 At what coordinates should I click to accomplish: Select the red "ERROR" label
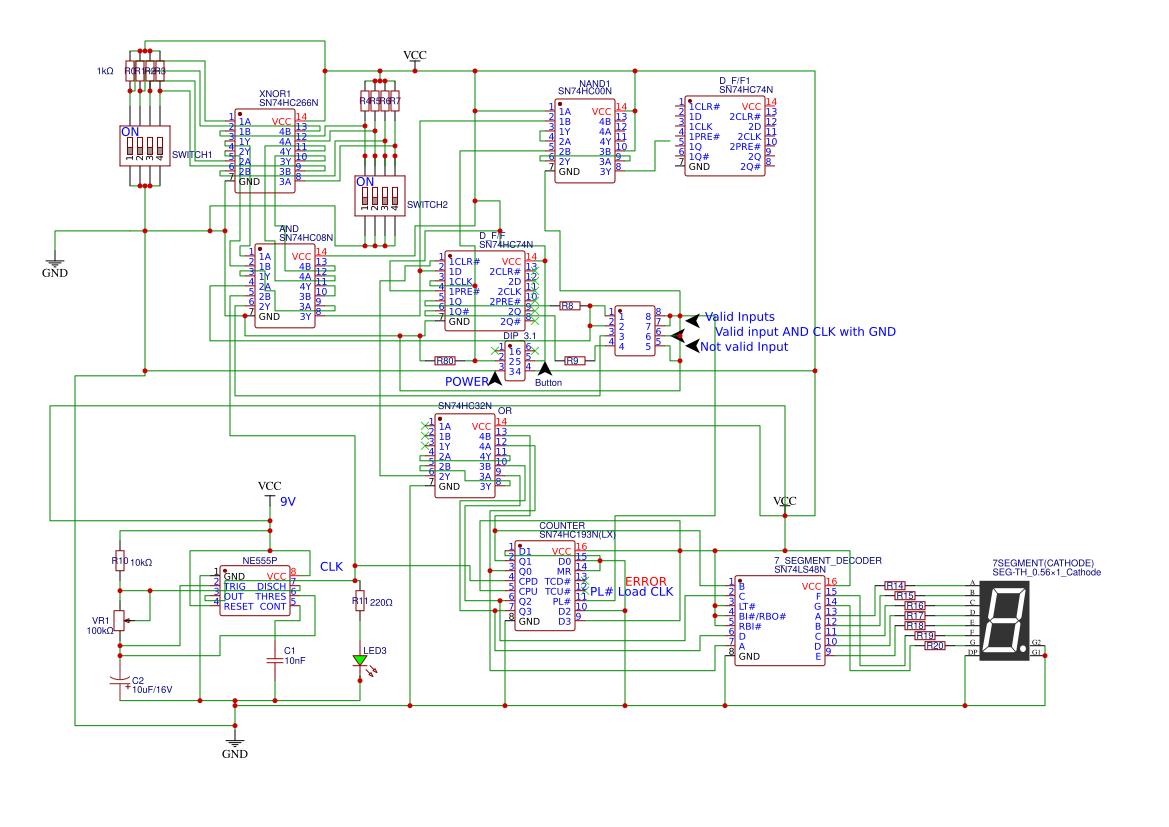(646, 582)
